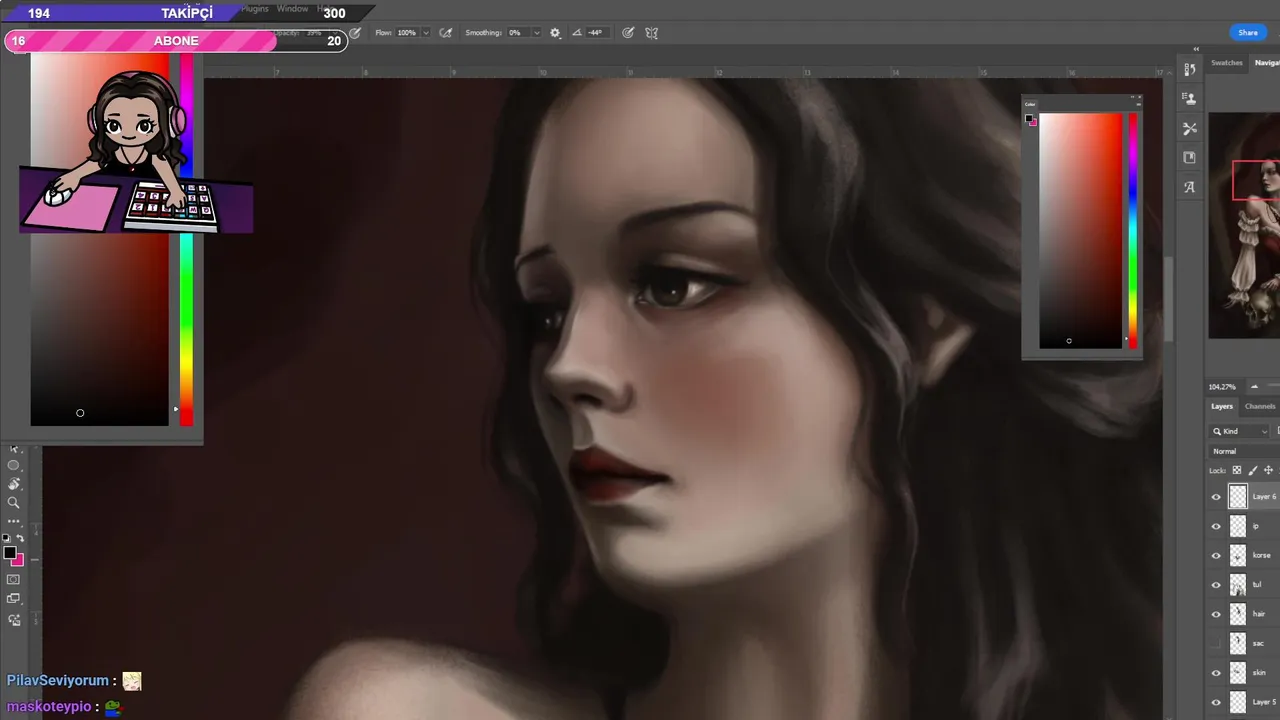
Task: Select the 'skin' layer name
Action: (1259, 673)
